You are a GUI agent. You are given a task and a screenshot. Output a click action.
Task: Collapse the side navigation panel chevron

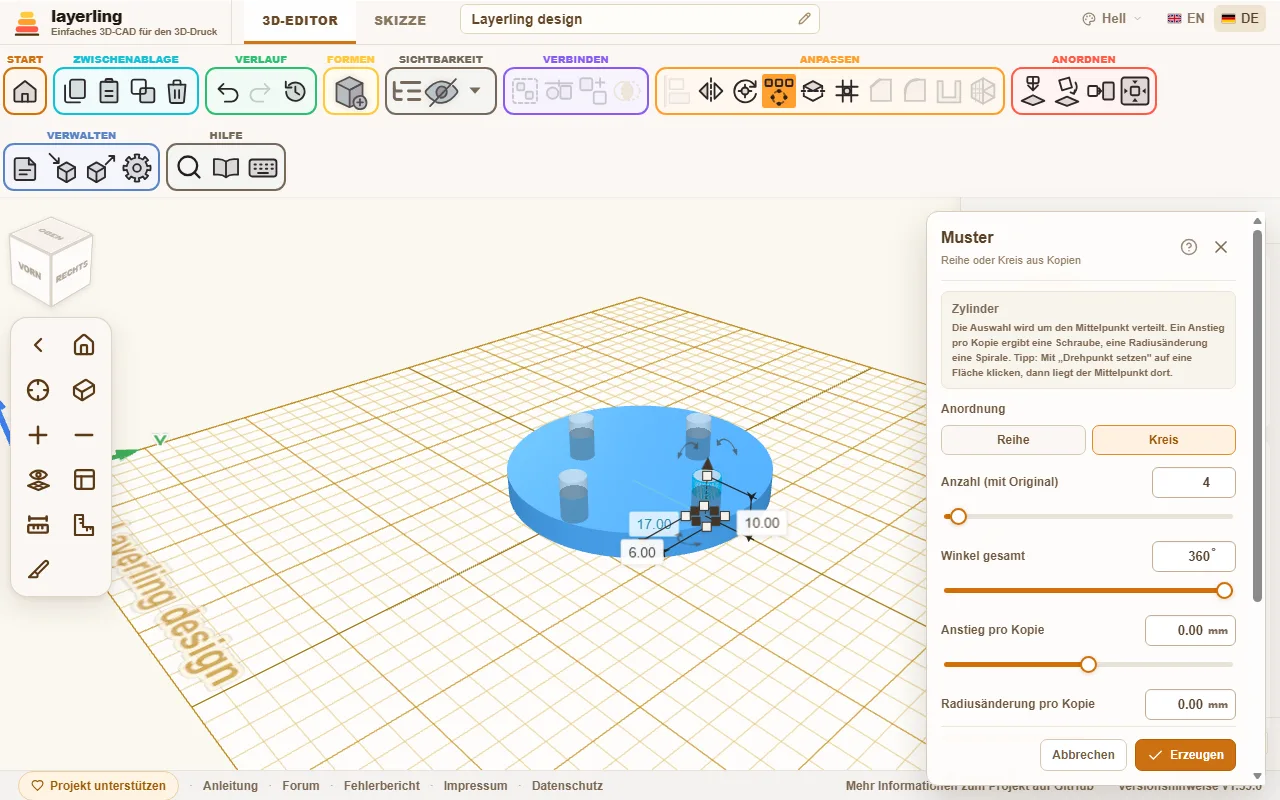(x=38, y=345)
